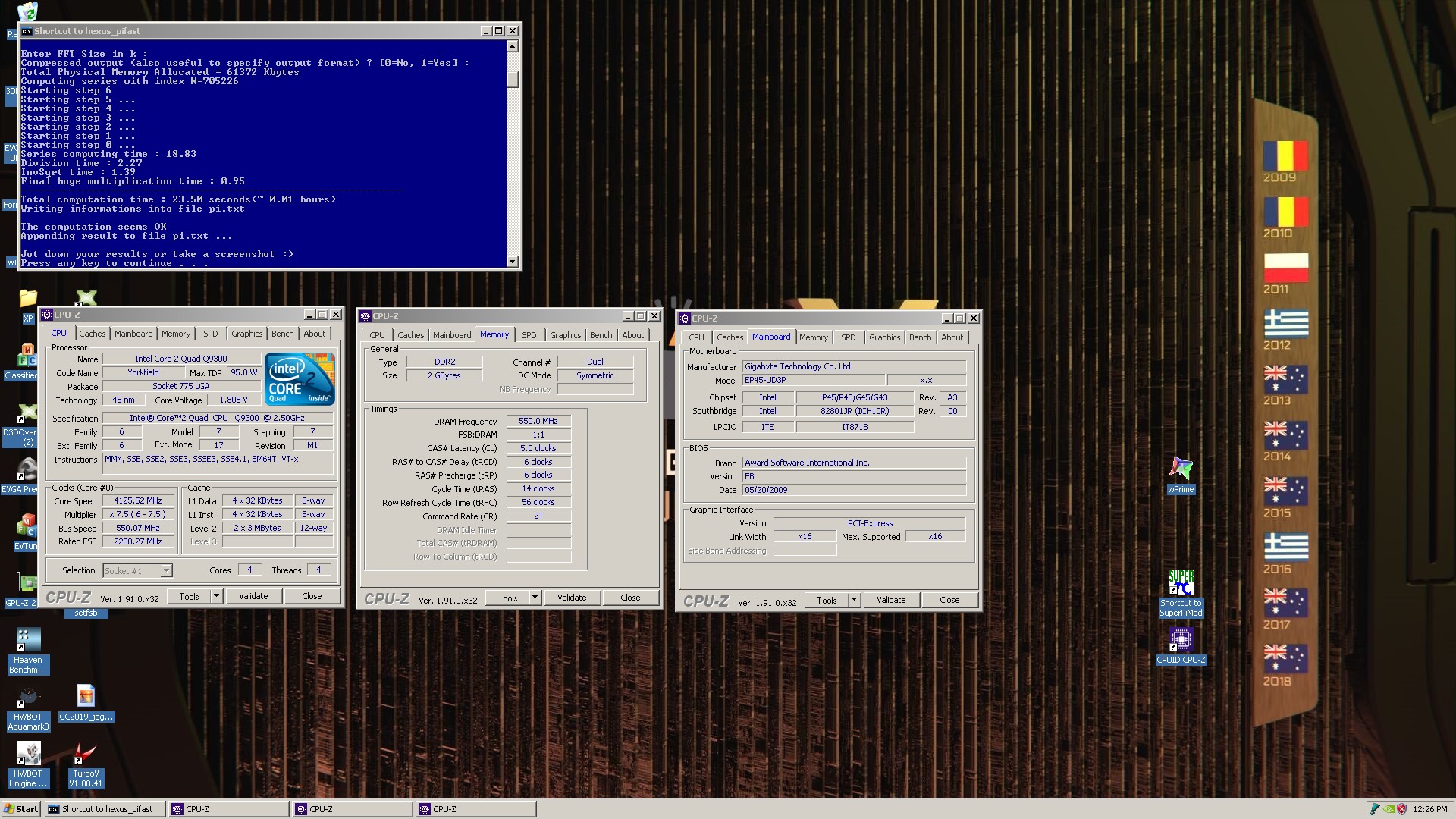
Task: Click Close in the Memory window
Action: (630, 598)
